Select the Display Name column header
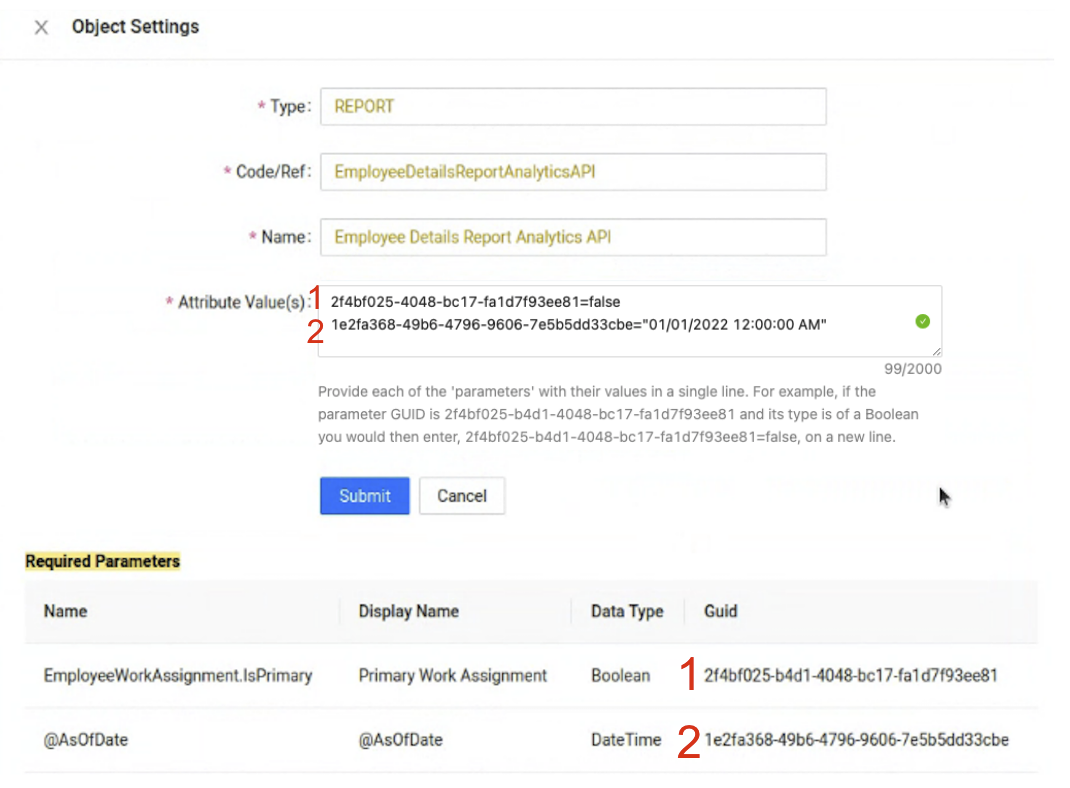Screen dimensions: 1070x788 408,611
